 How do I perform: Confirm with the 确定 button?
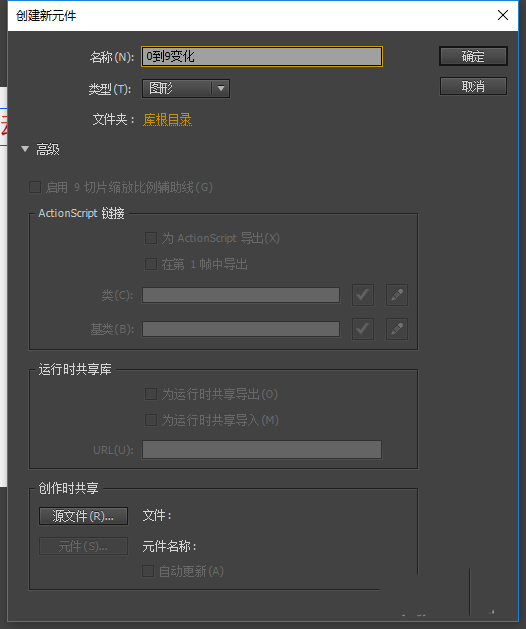[473, 56]
